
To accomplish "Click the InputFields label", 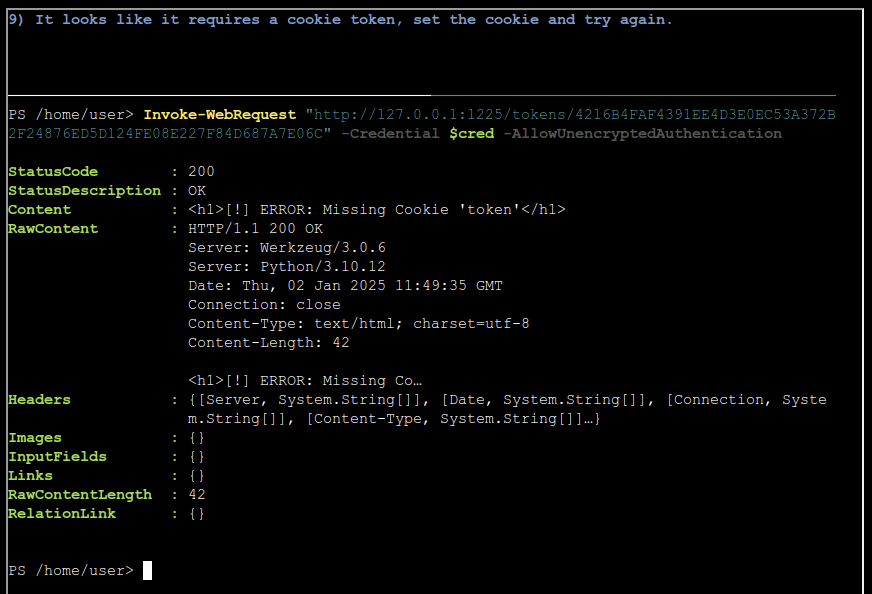I will [x=57, y=457].
